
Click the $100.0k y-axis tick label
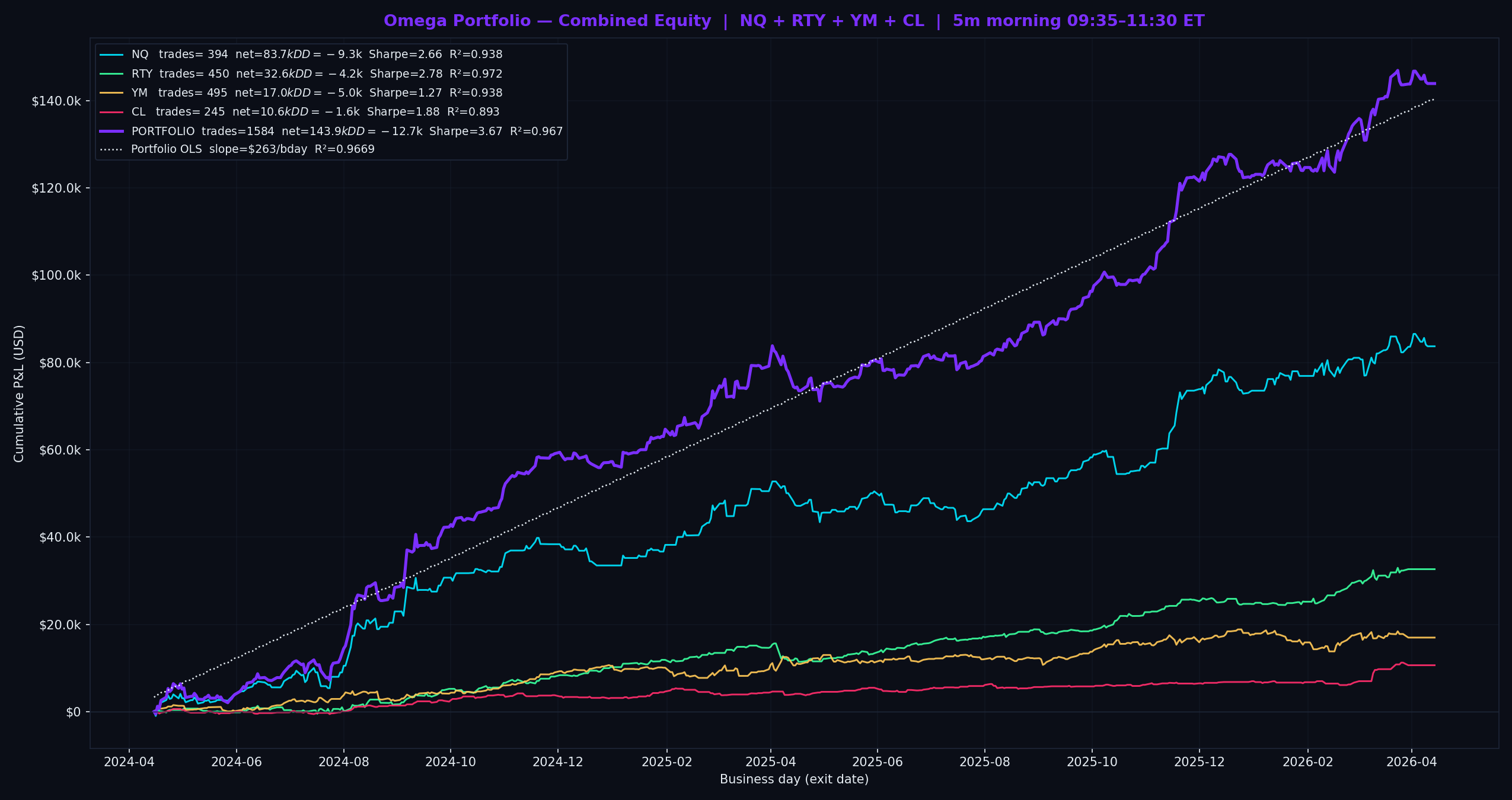[56, 276]
